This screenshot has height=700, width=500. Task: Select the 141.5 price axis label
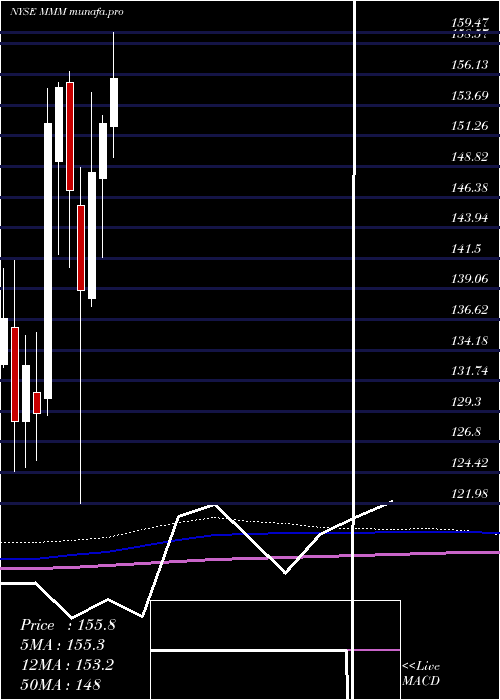tap(467, 249)
